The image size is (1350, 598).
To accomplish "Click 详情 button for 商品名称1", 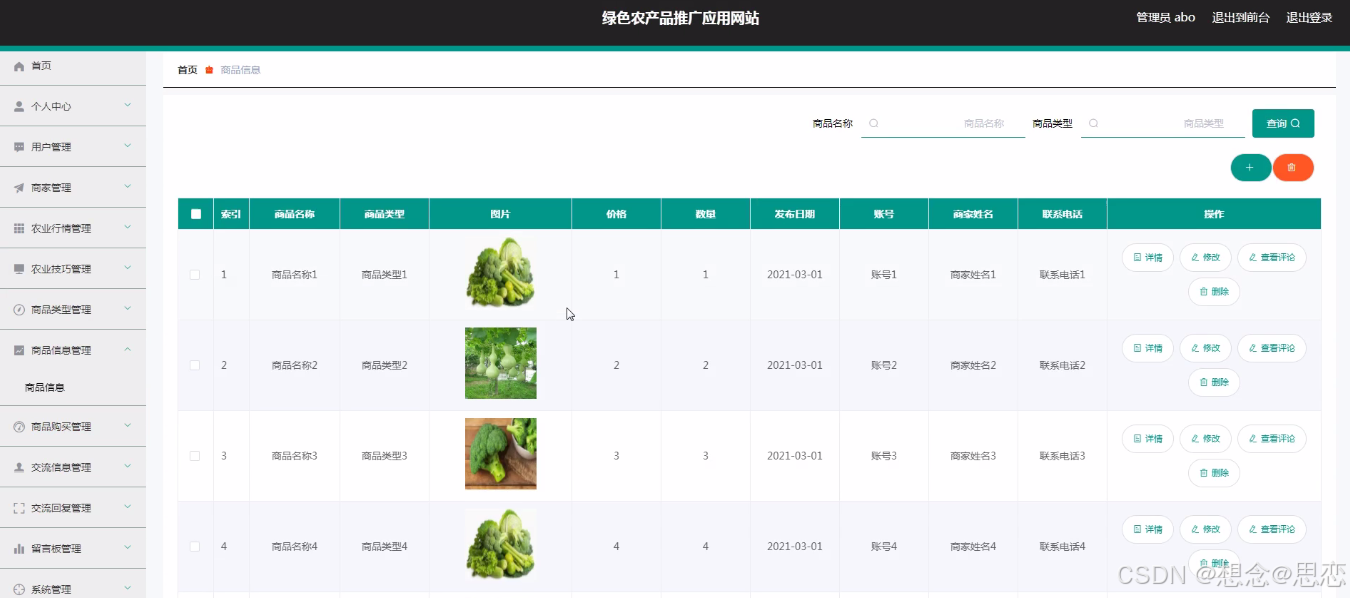I will click(x=1148, y=258).
